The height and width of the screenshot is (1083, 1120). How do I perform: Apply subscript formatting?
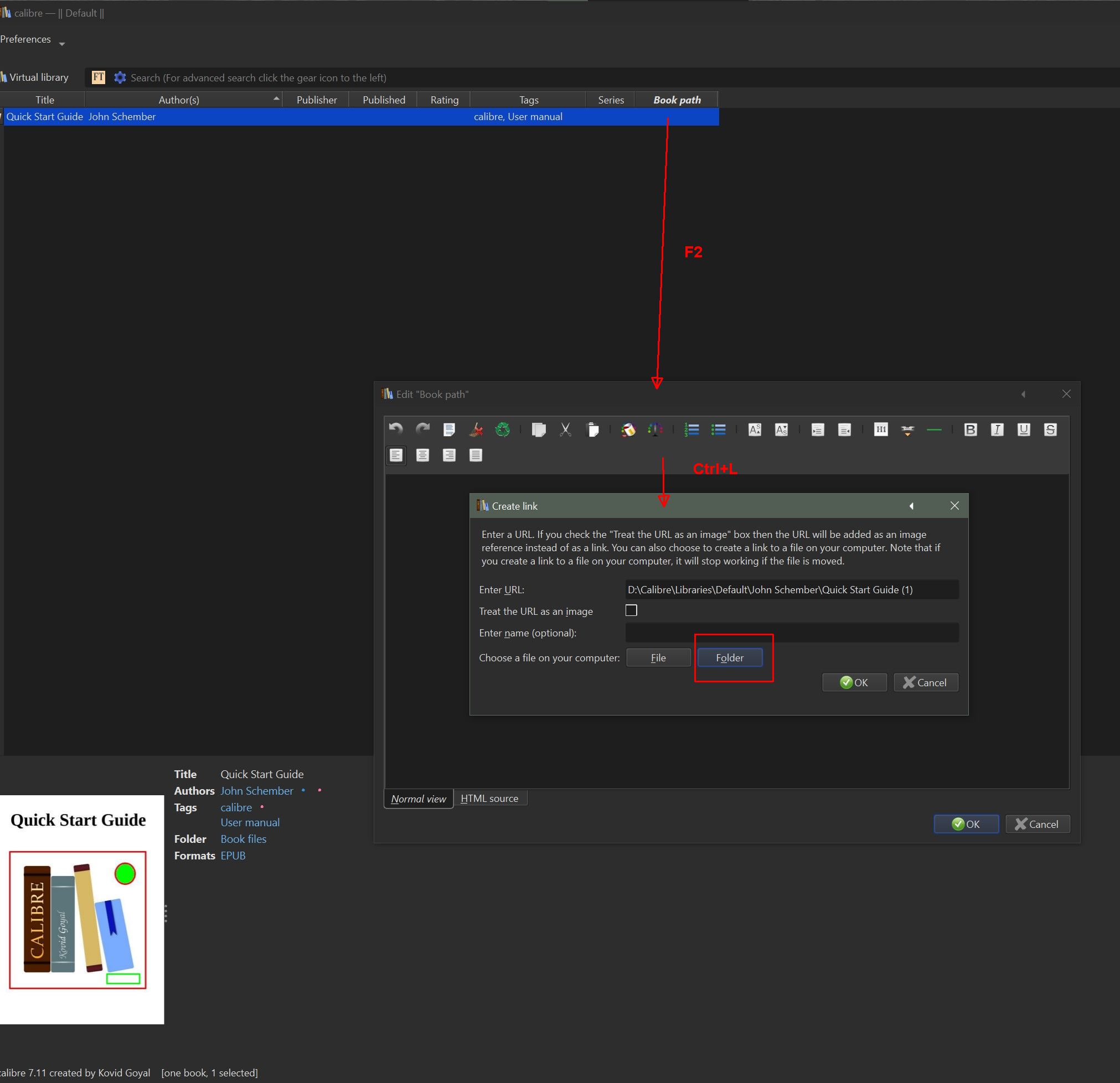point(781,429)
